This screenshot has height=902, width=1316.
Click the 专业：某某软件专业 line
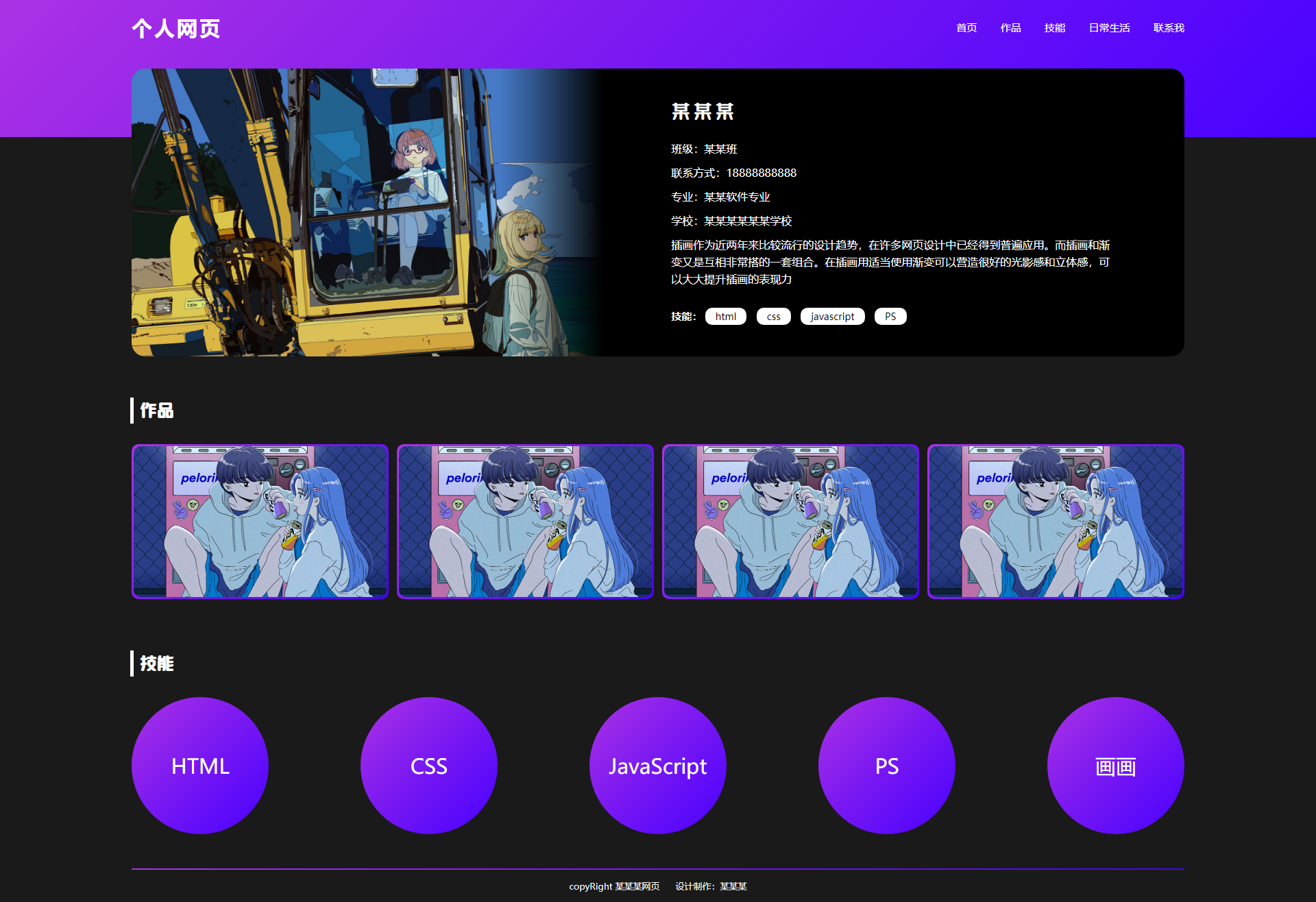click(x=720, y=197)
